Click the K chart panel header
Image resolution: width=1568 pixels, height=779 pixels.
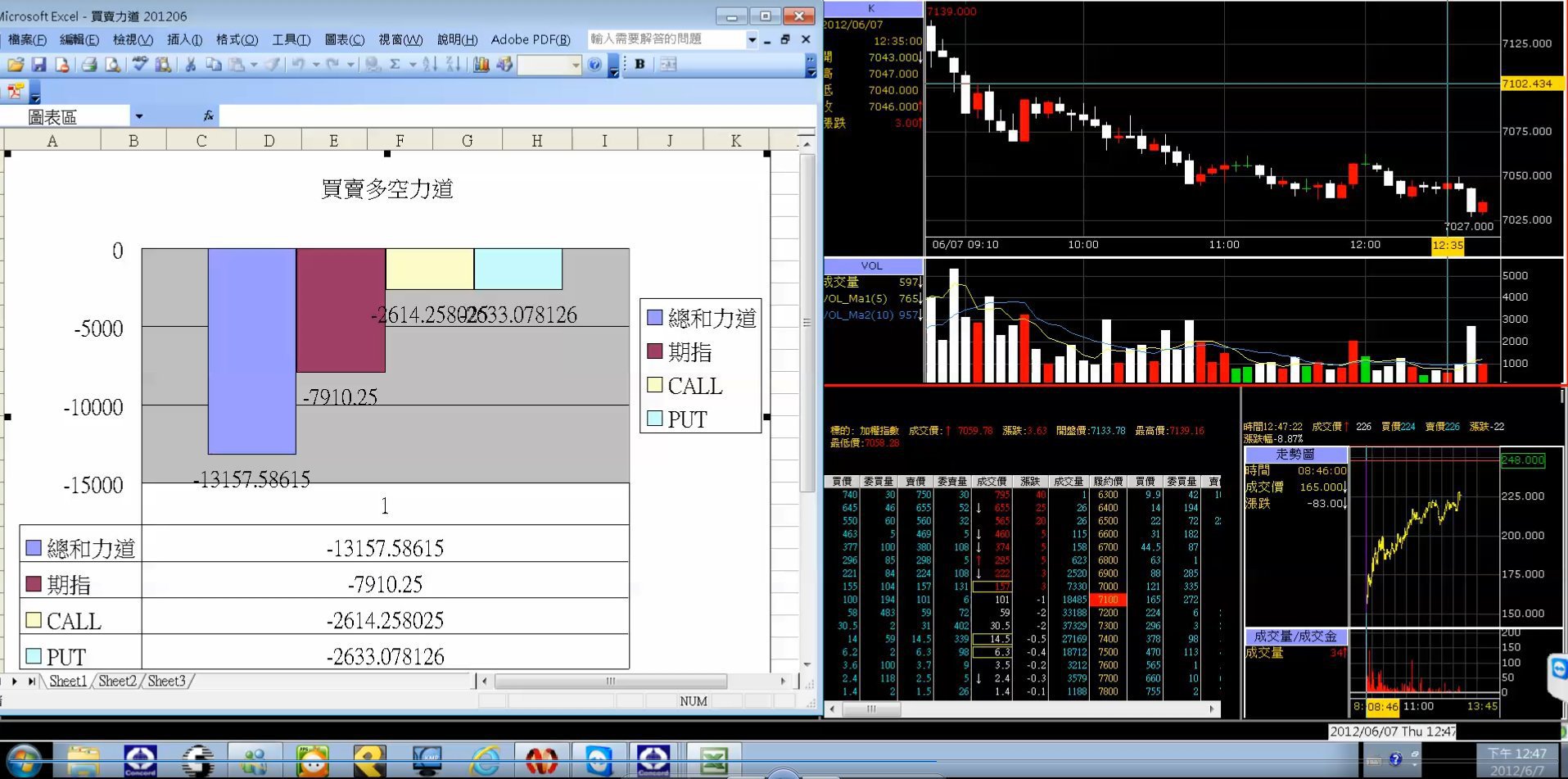(873, 8)
